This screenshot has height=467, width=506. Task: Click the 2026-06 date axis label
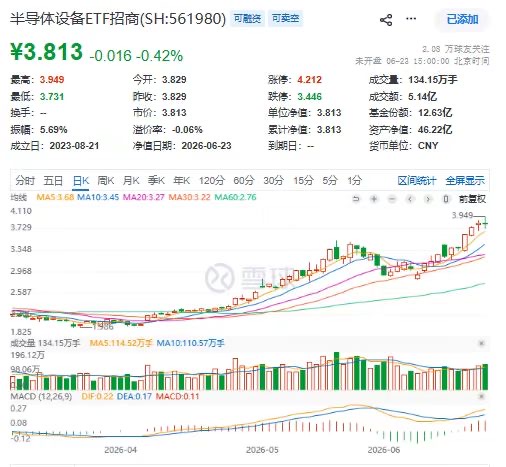(x=384, y=450)
